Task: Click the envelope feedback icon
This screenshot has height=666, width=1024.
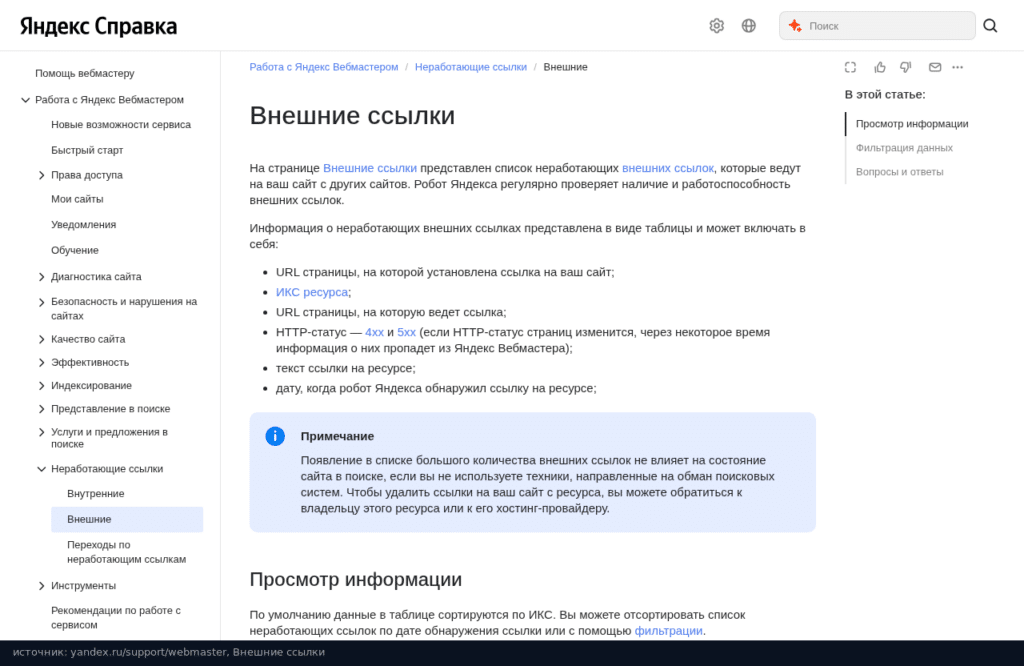Action: (935, 67)
